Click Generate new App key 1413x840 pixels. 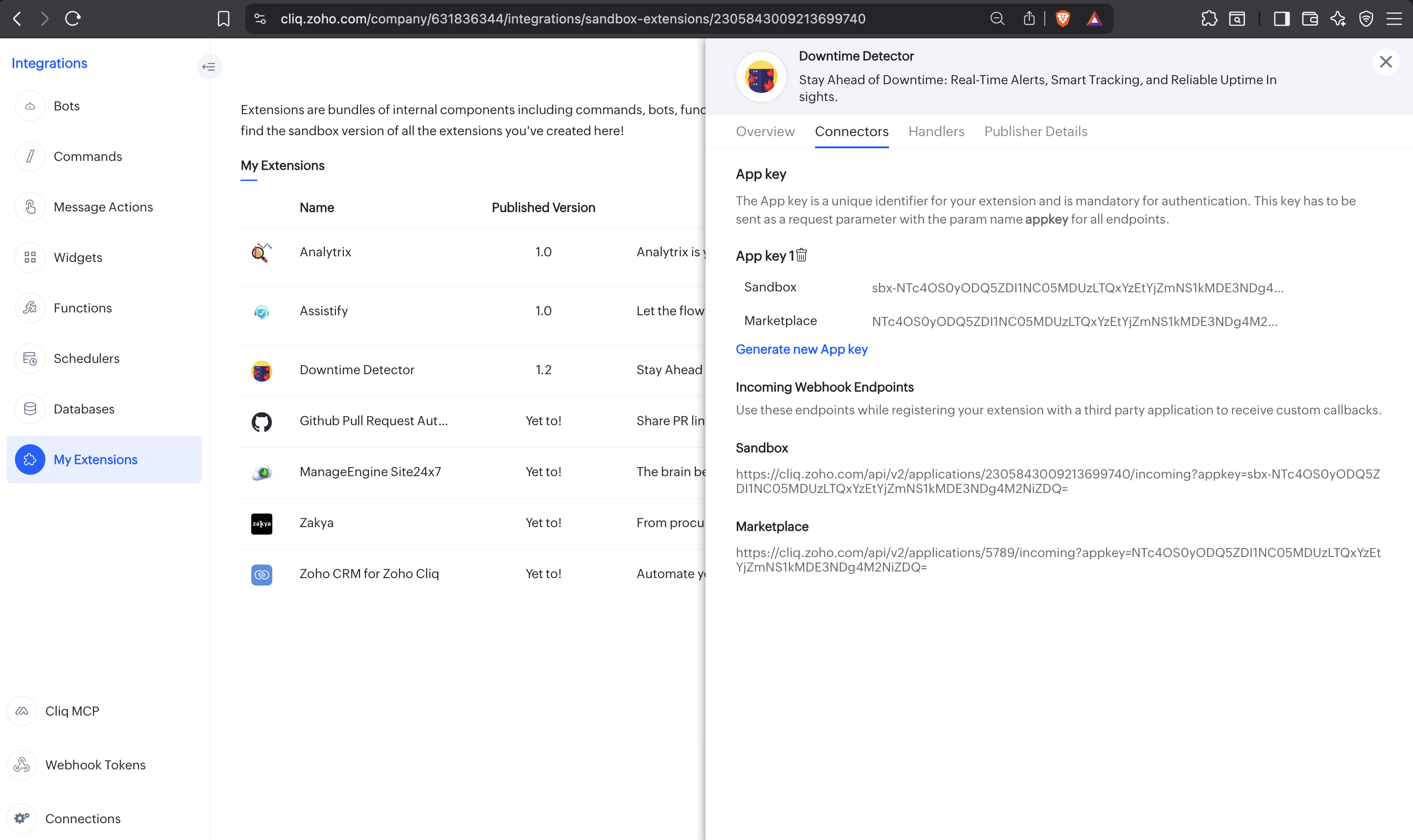pyautogui.click(x=801, y=349)
